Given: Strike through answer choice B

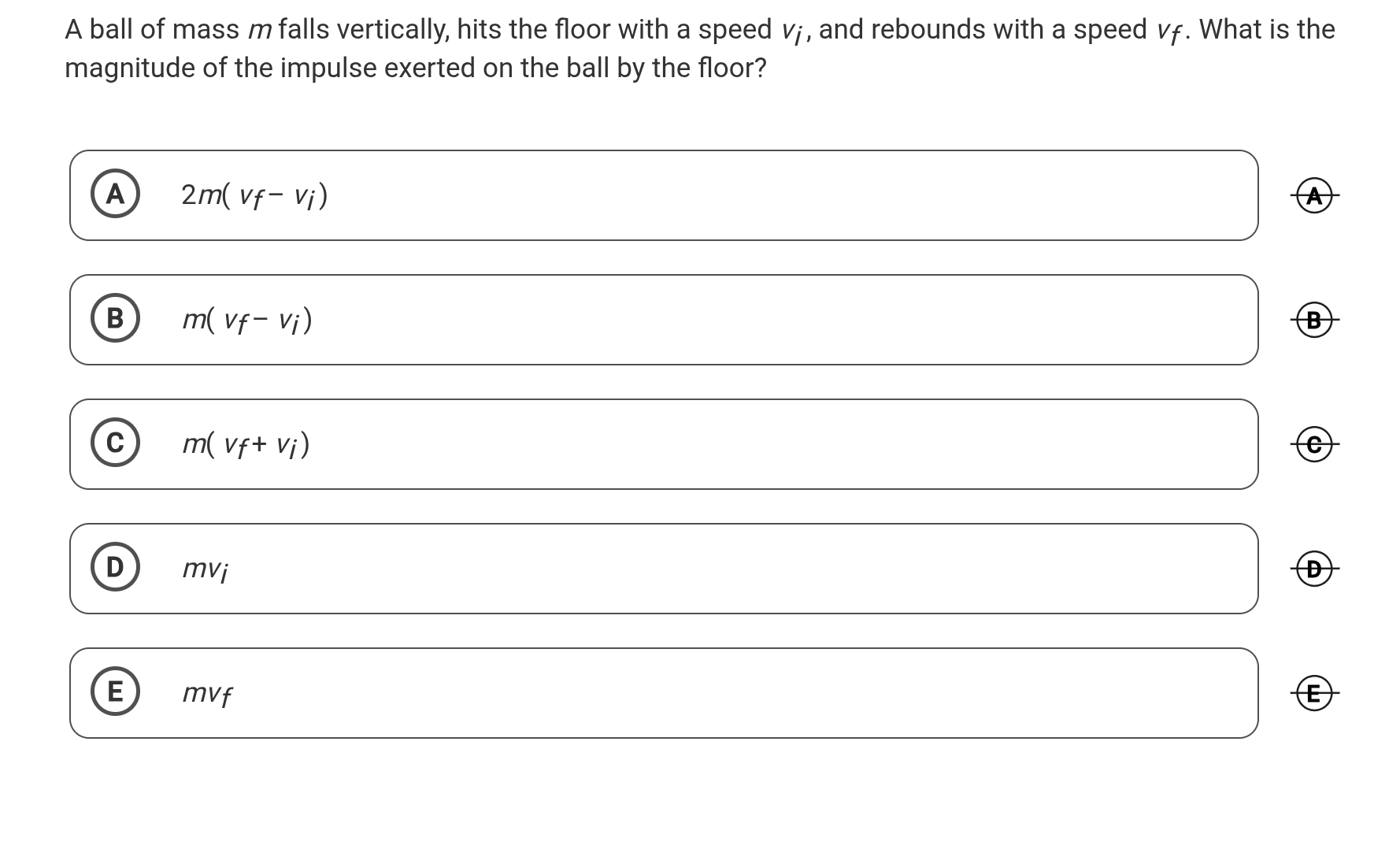Looking at the screenshot, I should tap(1314, 320).
